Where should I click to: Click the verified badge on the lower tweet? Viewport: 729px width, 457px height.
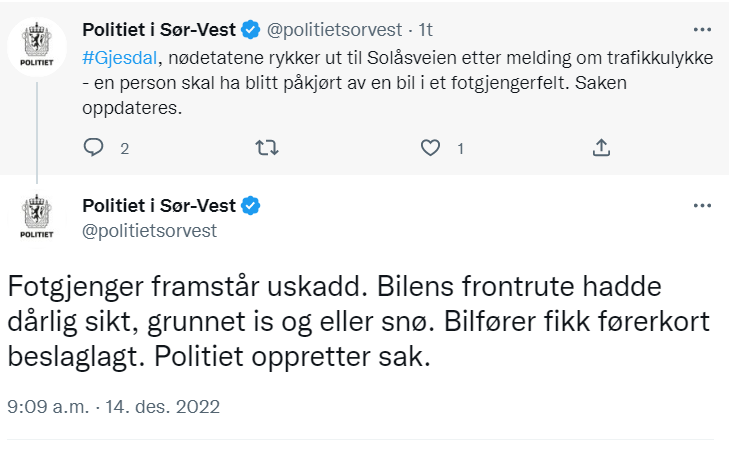point(250,206)
